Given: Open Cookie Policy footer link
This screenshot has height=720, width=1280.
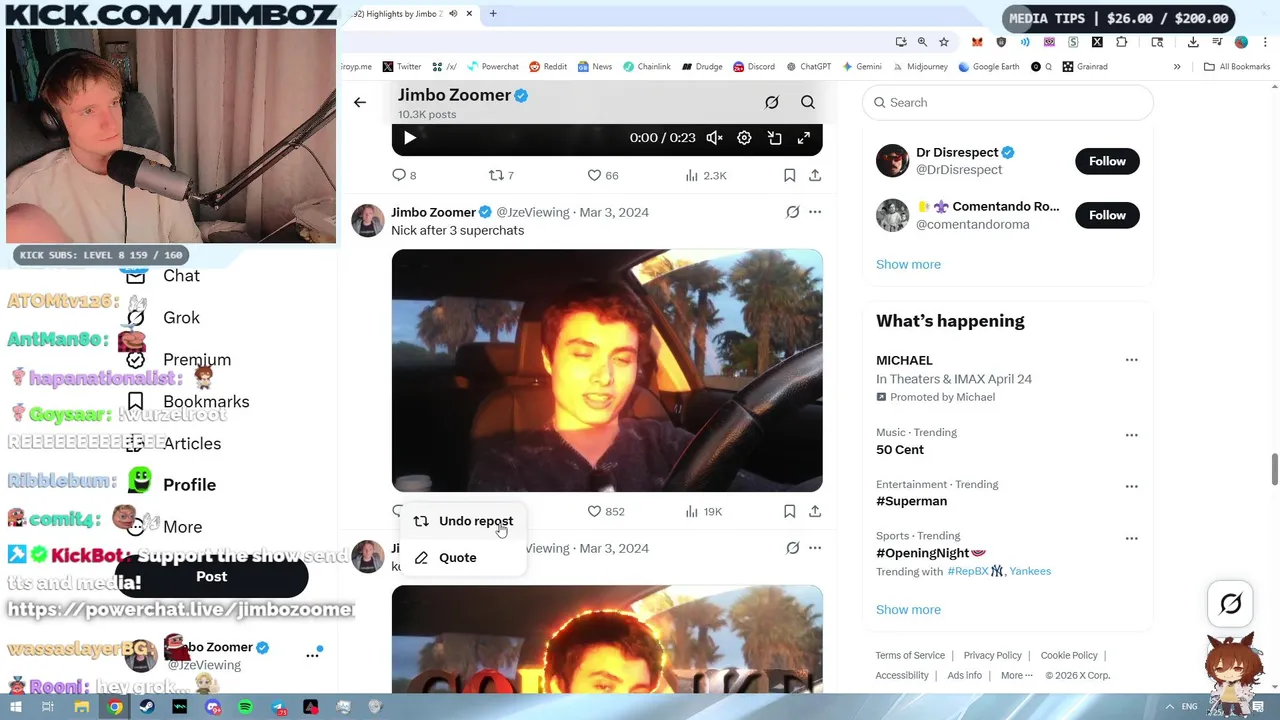Looking at the screenshot, I should point(1069,655).
